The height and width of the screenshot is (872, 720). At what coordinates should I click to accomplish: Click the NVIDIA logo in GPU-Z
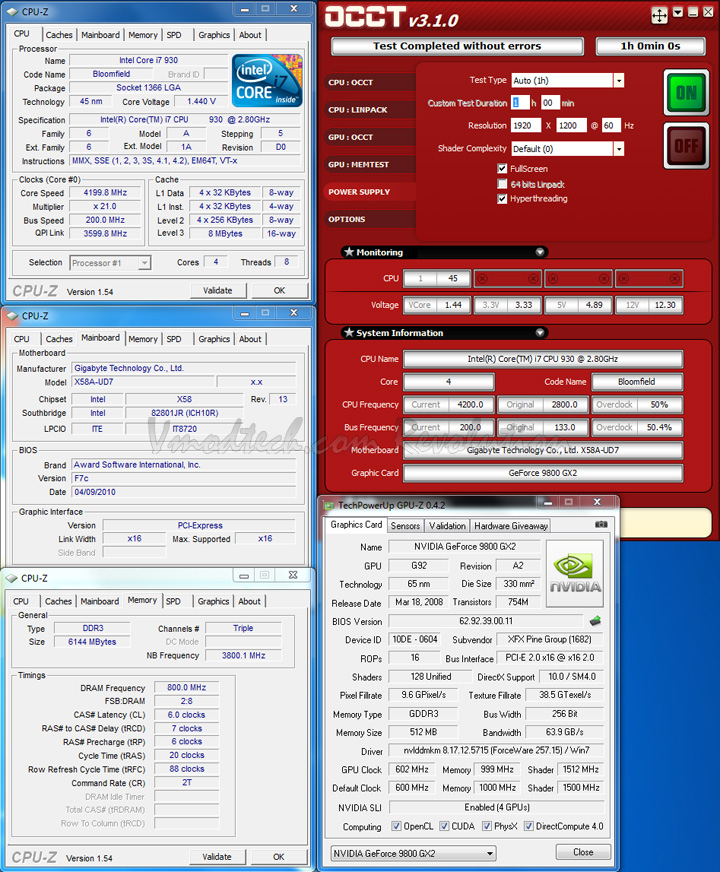575,573
